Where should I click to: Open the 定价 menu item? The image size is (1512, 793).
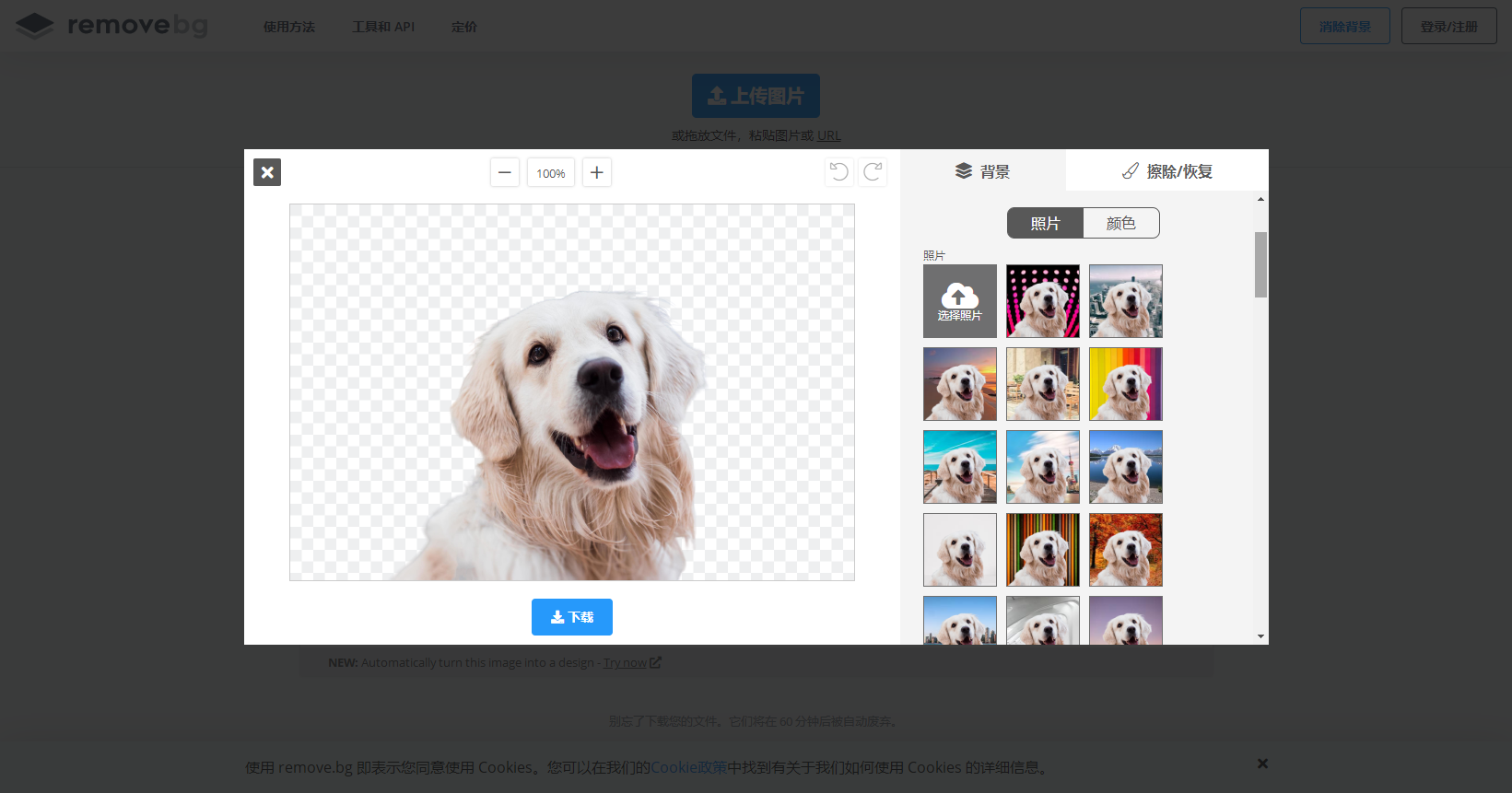(x=464, y=27)
